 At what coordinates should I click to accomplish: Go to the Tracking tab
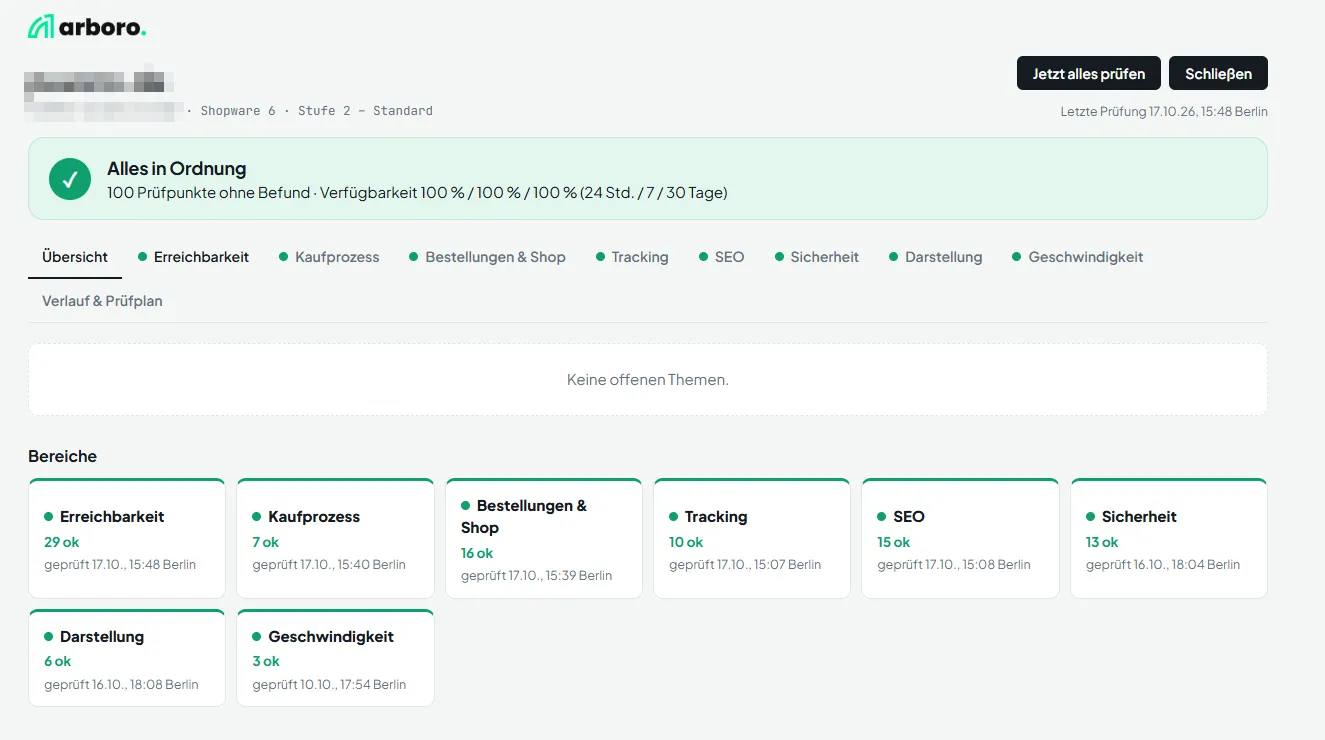coord(632,257)
